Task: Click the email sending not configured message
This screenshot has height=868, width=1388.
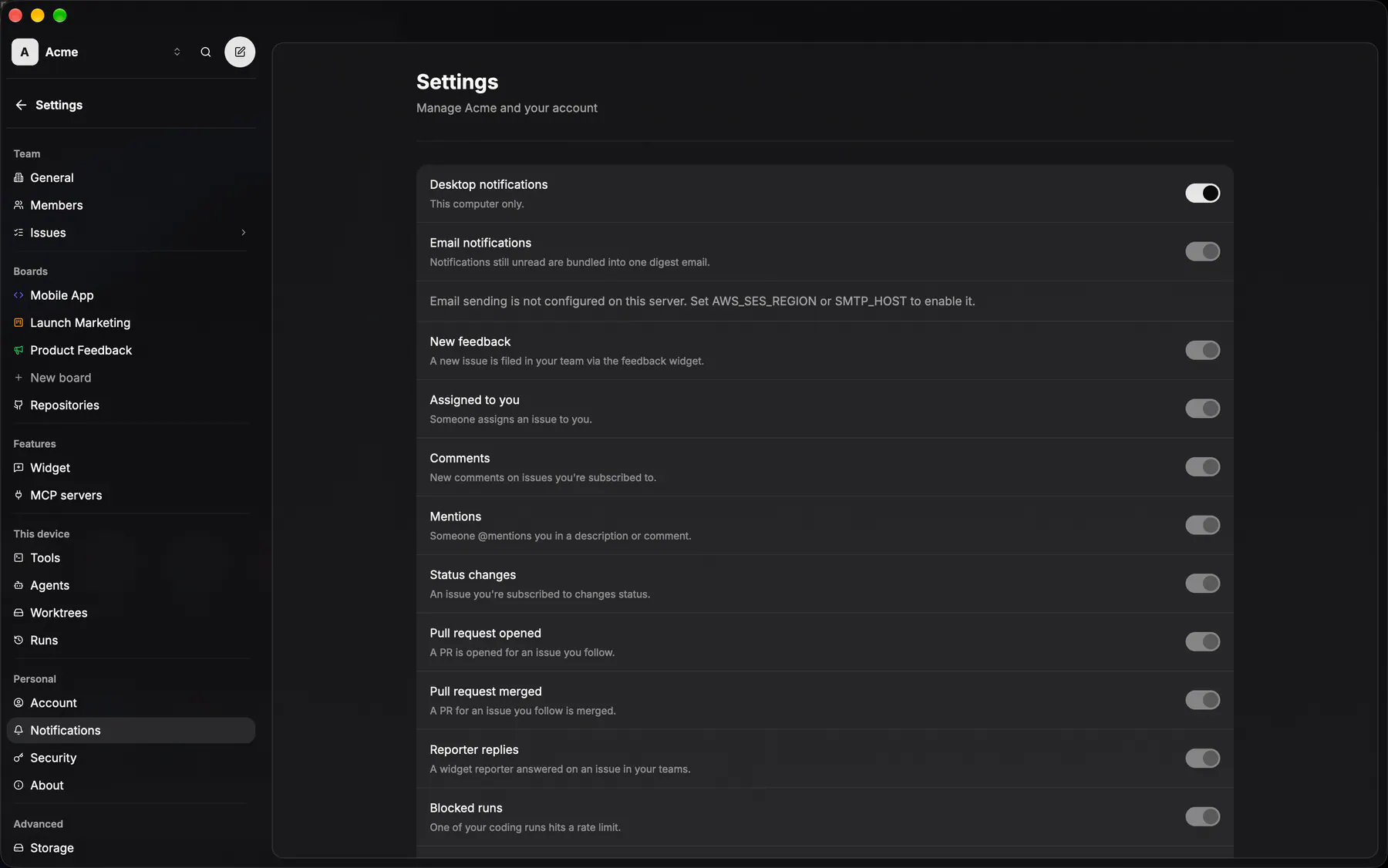Action: pos(702,301)
